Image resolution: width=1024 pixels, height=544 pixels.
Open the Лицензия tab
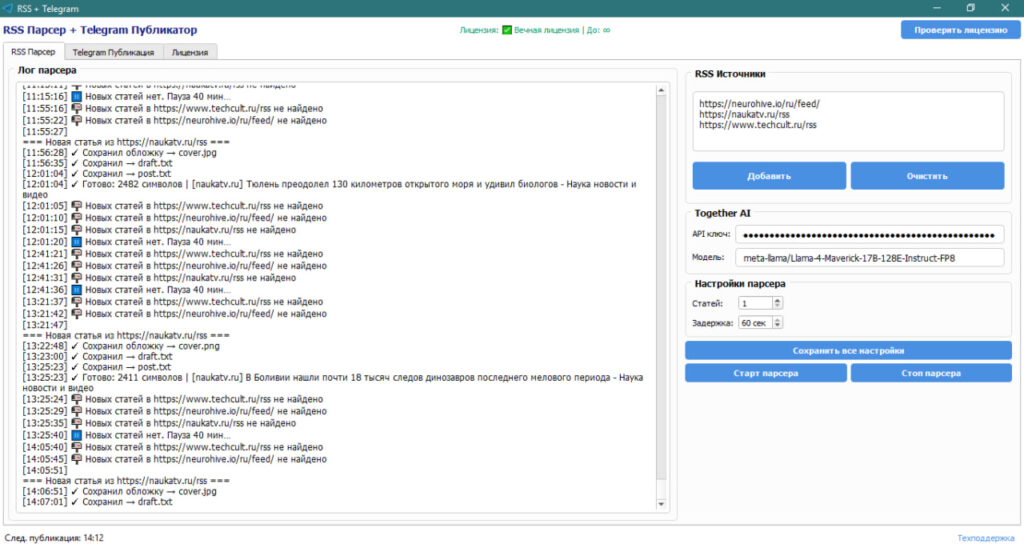click(190, 52)
